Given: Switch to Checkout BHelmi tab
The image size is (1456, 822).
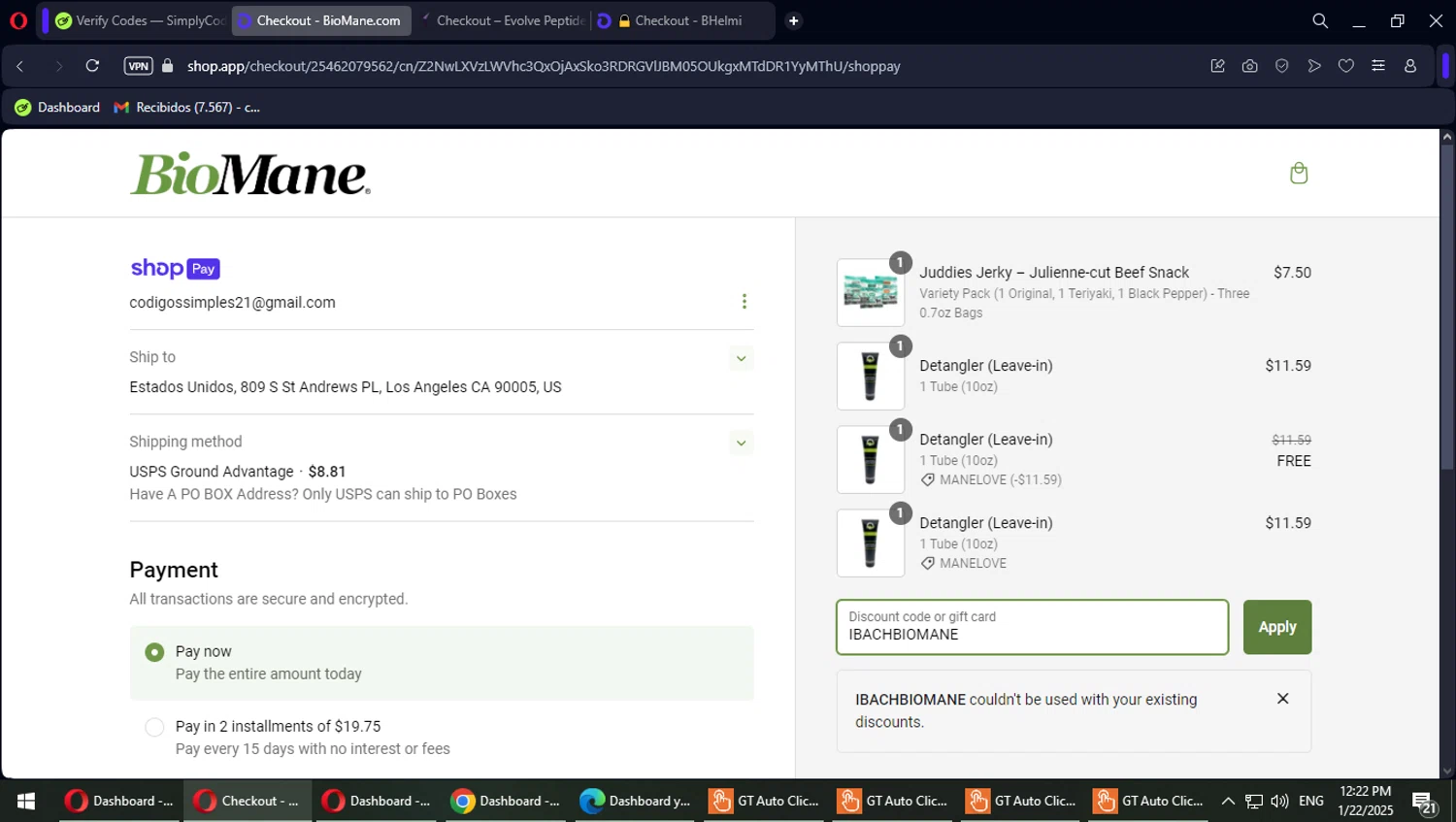Looking at the screenshot, I should click(682, 20).
